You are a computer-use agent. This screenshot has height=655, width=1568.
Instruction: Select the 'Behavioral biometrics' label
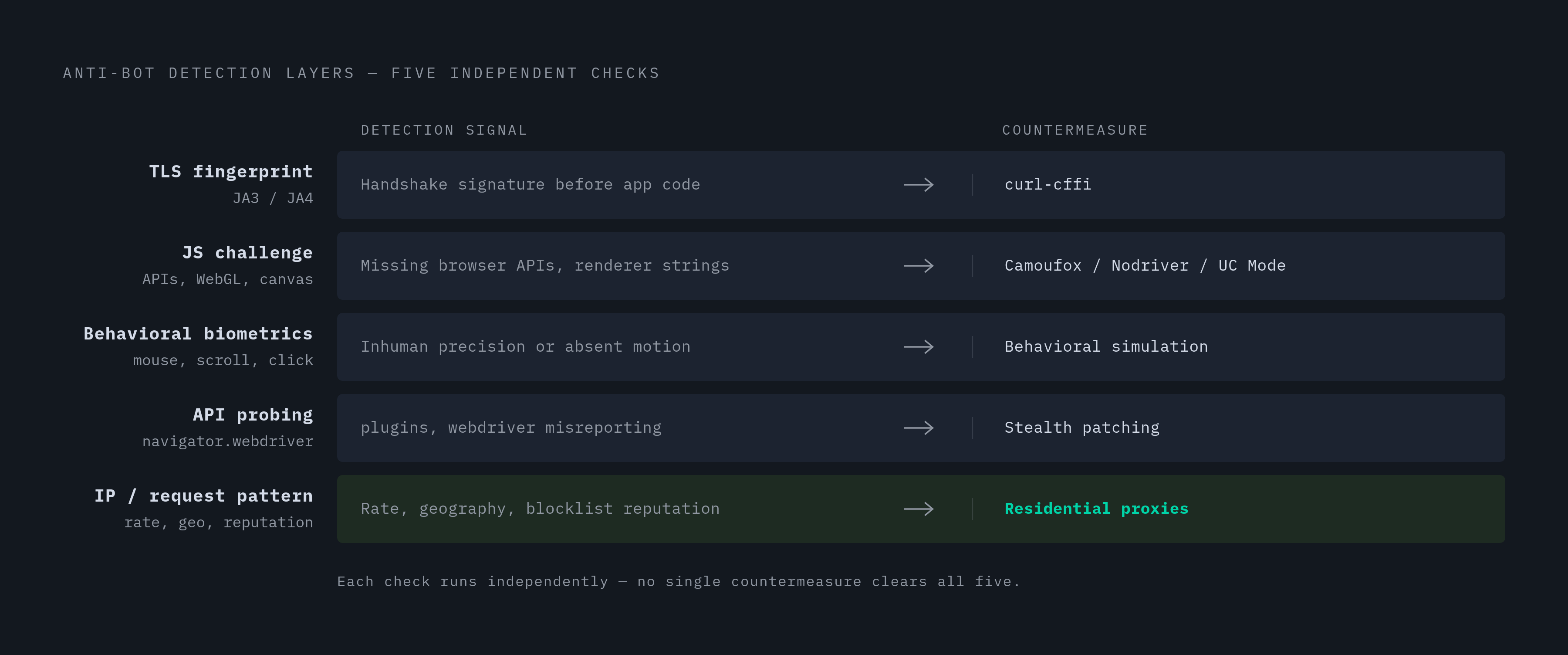click(x=198, y=334)
